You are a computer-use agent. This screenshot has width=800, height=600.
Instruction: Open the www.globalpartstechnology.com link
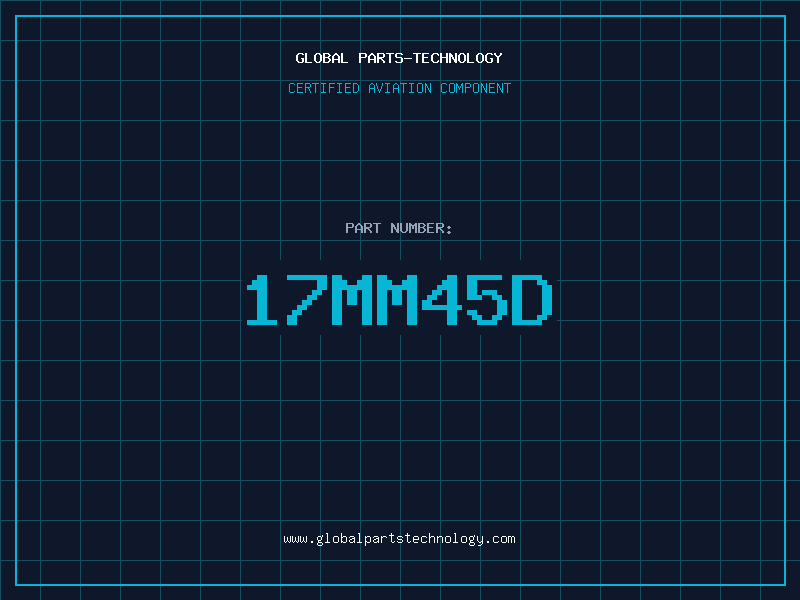click(x=399, y=539)
